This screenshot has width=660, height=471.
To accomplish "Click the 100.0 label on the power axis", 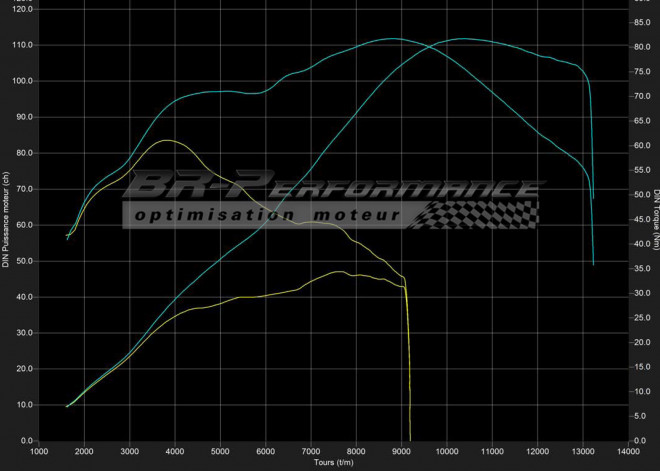I will (x=21, y=81).
